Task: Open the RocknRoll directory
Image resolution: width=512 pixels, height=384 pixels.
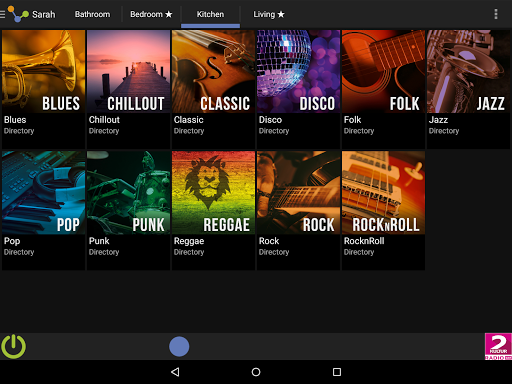Action: pos(383,210)
